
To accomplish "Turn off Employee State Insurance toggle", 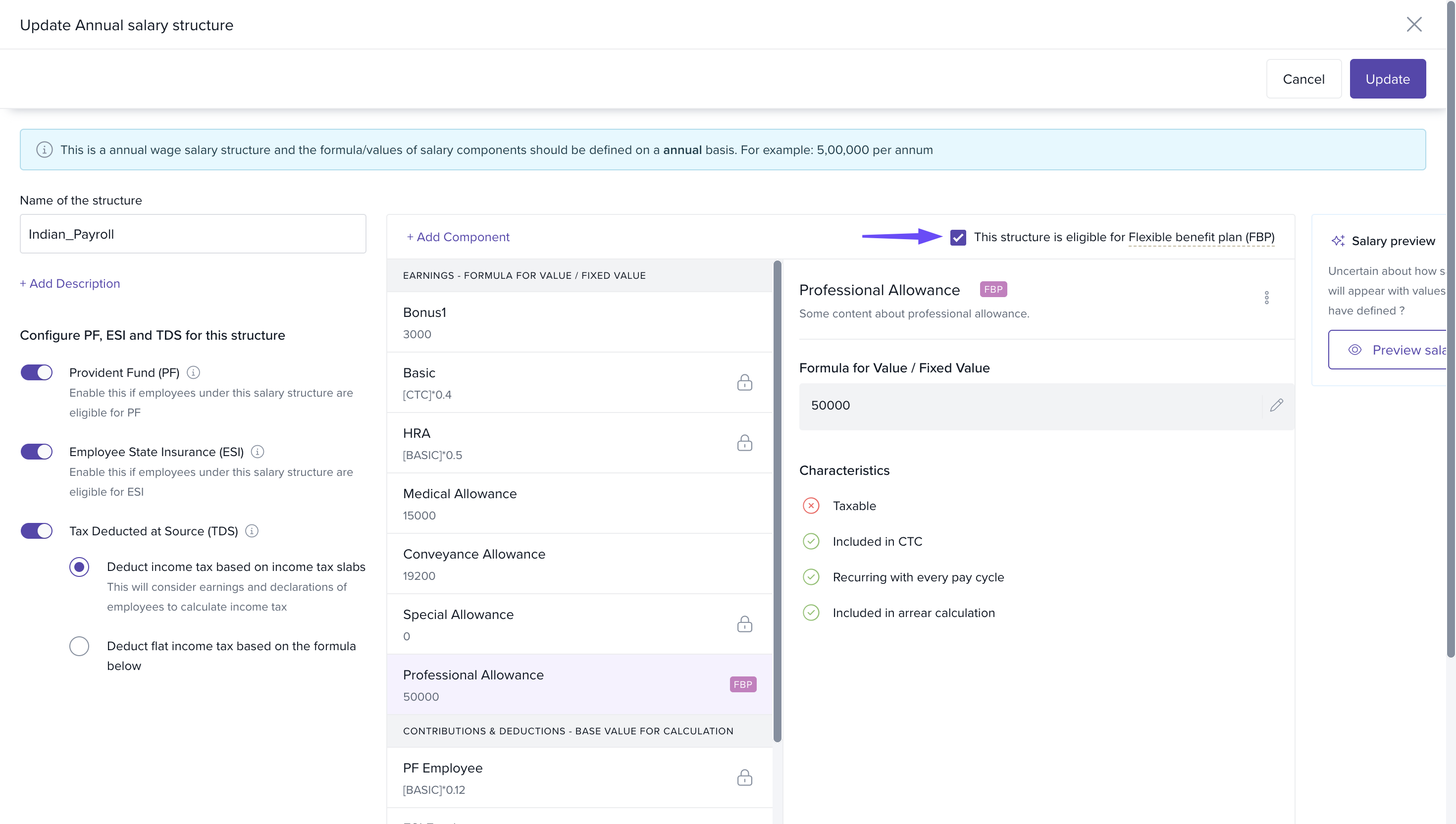I will point(37,452).
